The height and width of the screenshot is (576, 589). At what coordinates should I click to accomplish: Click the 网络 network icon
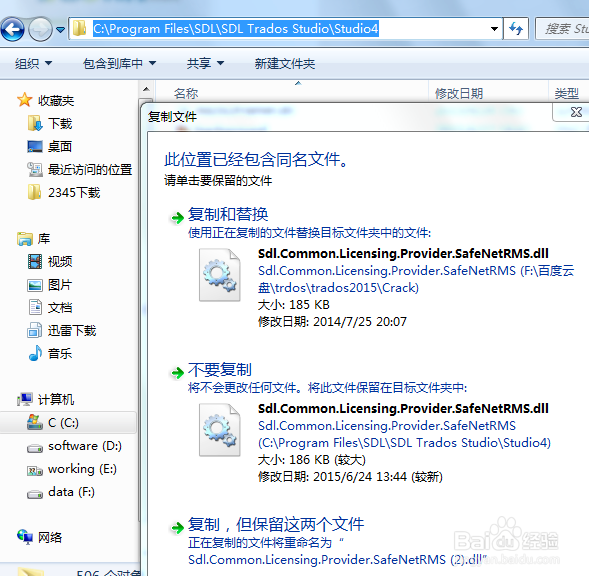tap(25, 537)
